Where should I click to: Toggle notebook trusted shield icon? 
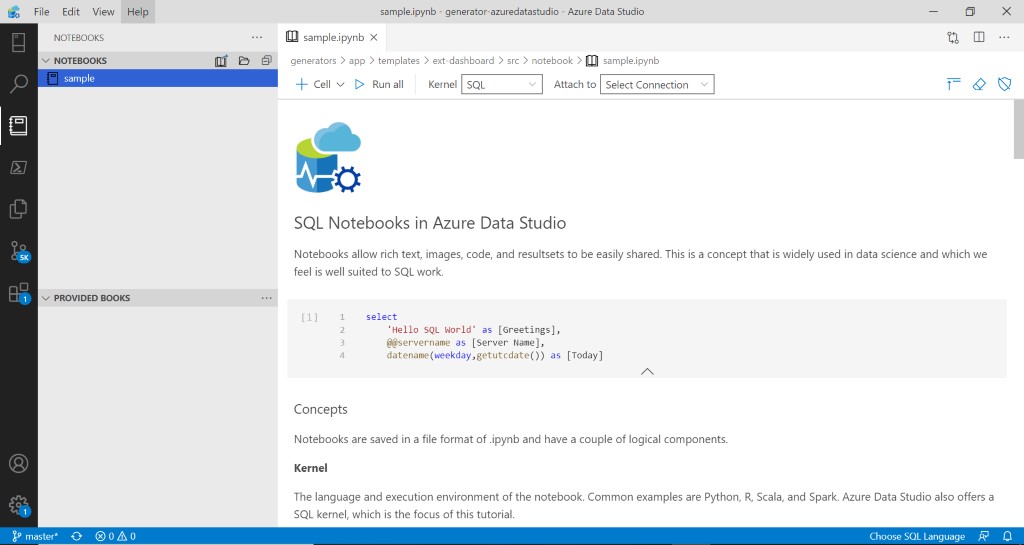(x=1004, y=84)
